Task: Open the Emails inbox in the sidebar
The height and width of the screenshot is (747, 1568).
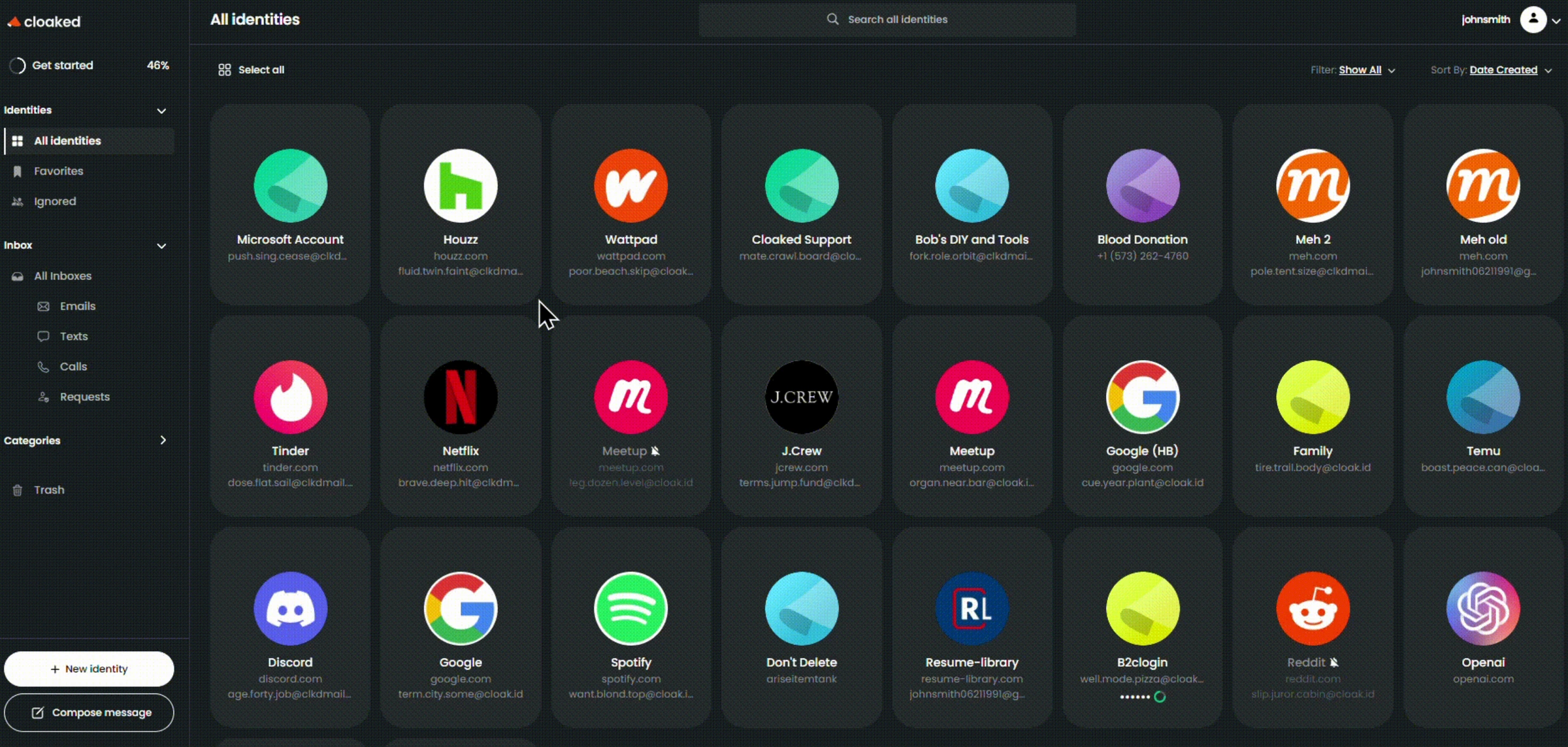Action: pyautogui.click(x=77, y=306)
